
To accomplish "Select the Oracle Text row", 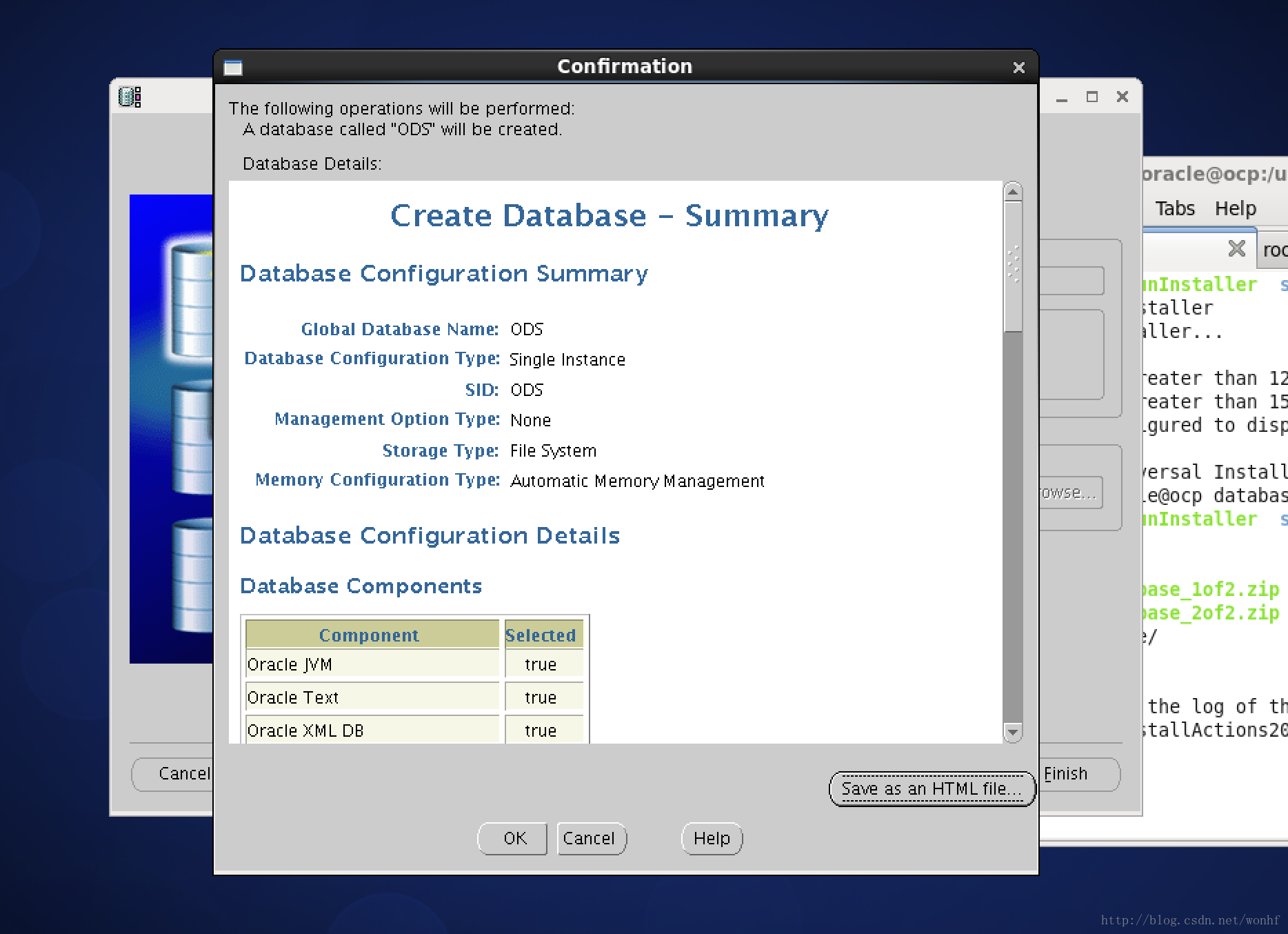I will pyautogui.click(x=414, y=697).
